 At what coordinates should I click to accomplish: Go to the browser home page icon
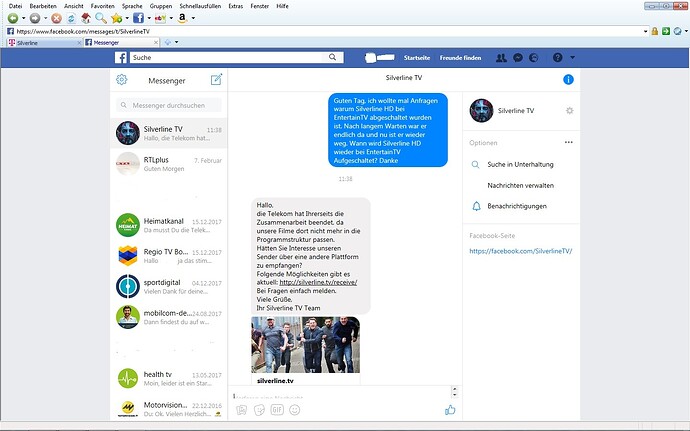click(86, 18)
